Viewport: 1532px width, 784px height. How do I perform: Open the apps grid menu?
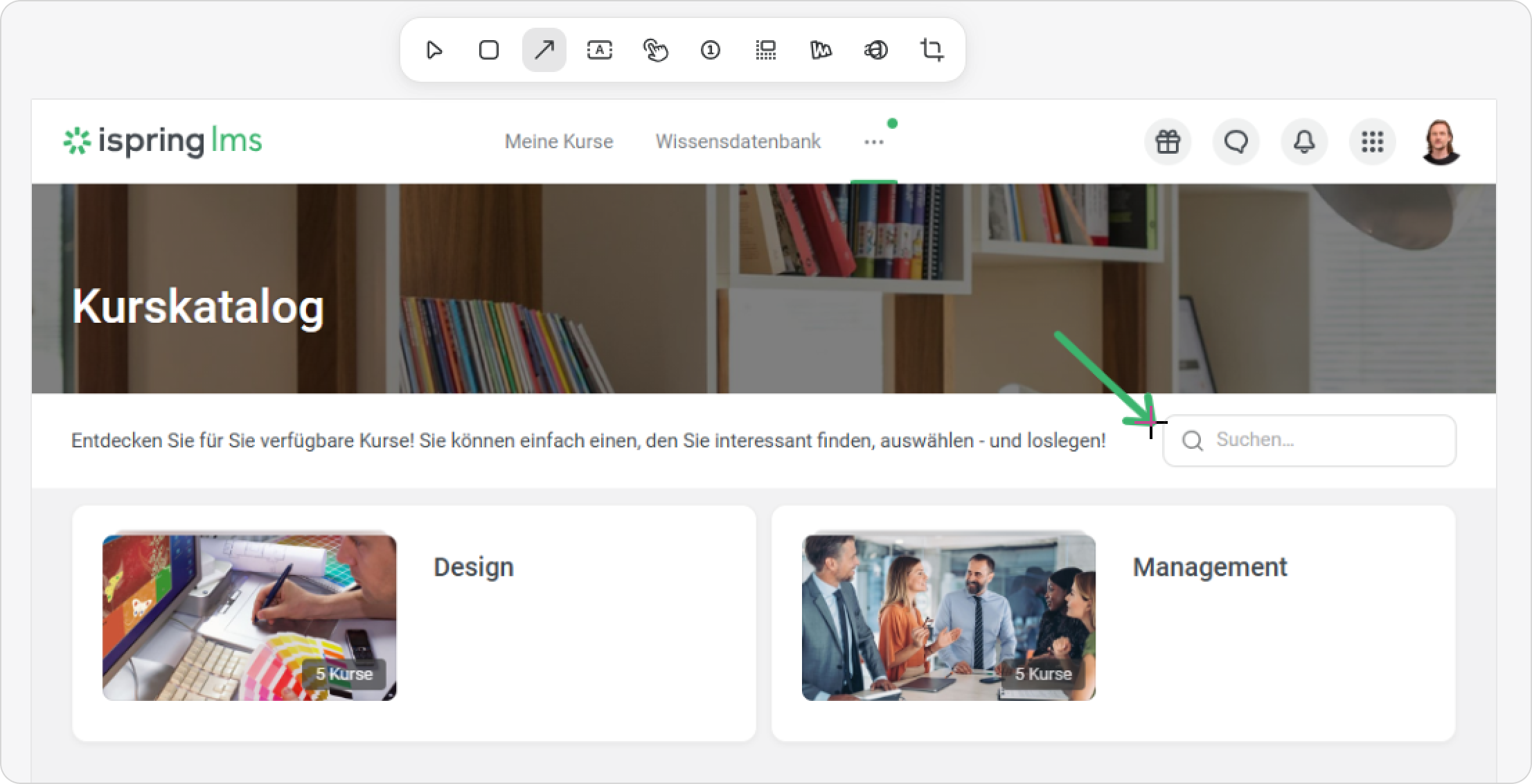pyautogui.click(x=1372, y=141)
